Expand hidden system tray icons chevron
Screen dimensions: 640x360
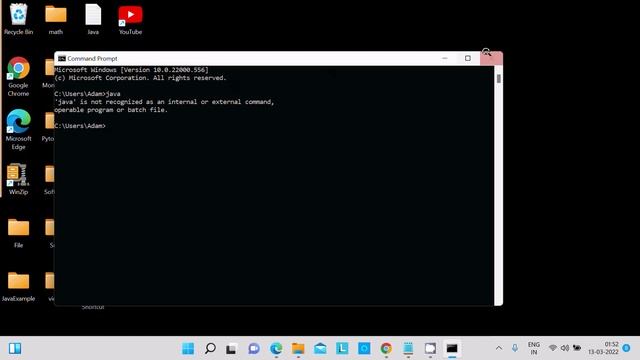499,348
